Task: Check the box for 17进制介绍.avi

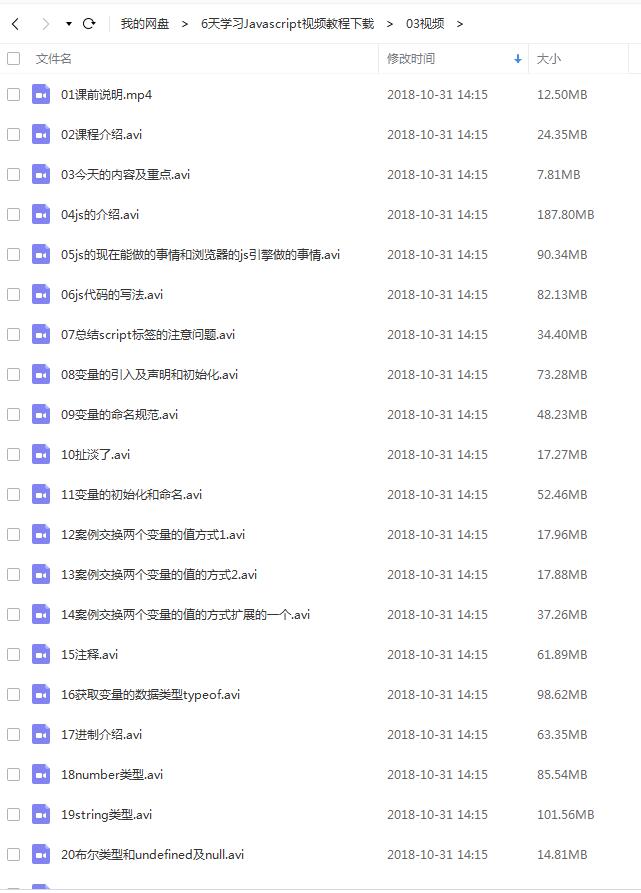Action: 14,735
